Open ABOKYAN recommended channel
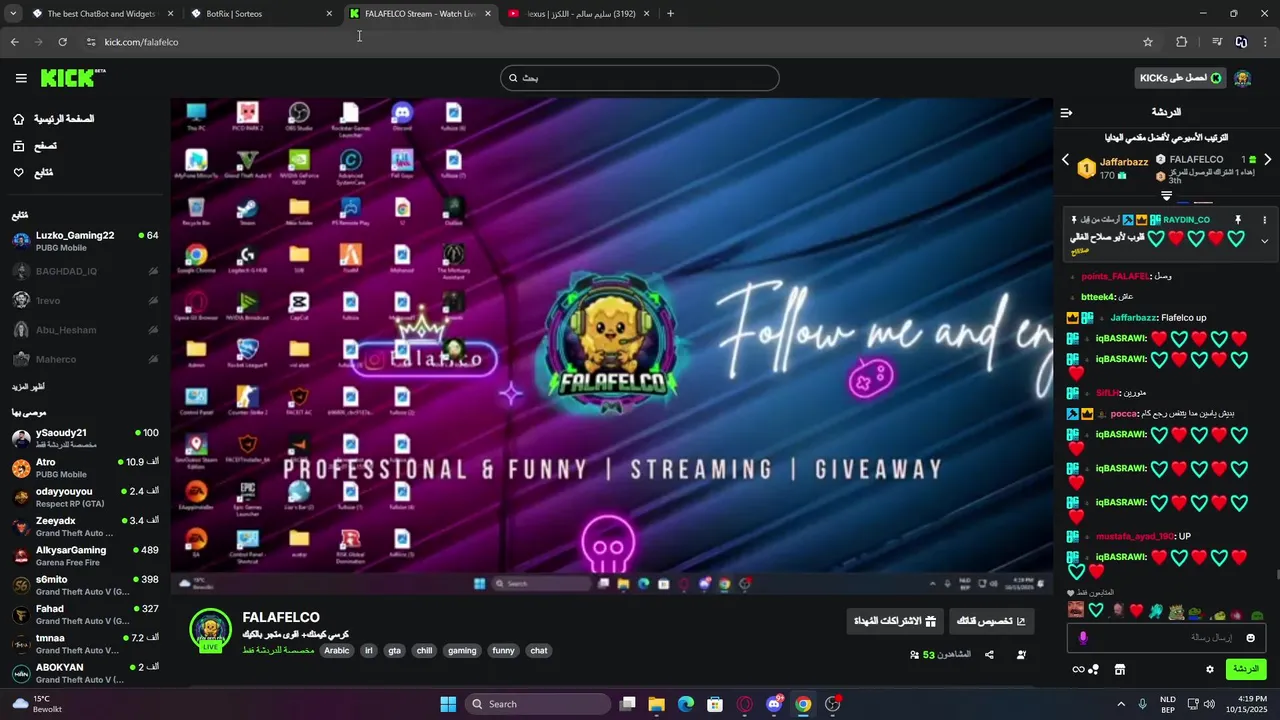The width and height of the screenshot is (1280, 720). pos(85,672)
